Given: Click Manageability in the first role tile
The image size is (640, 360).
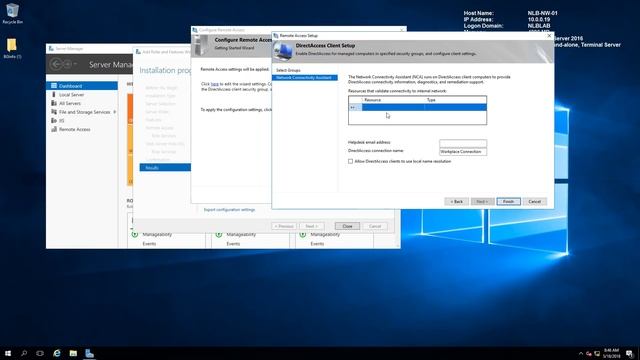Looking at the screenshot, I should (x=157, y=235).
